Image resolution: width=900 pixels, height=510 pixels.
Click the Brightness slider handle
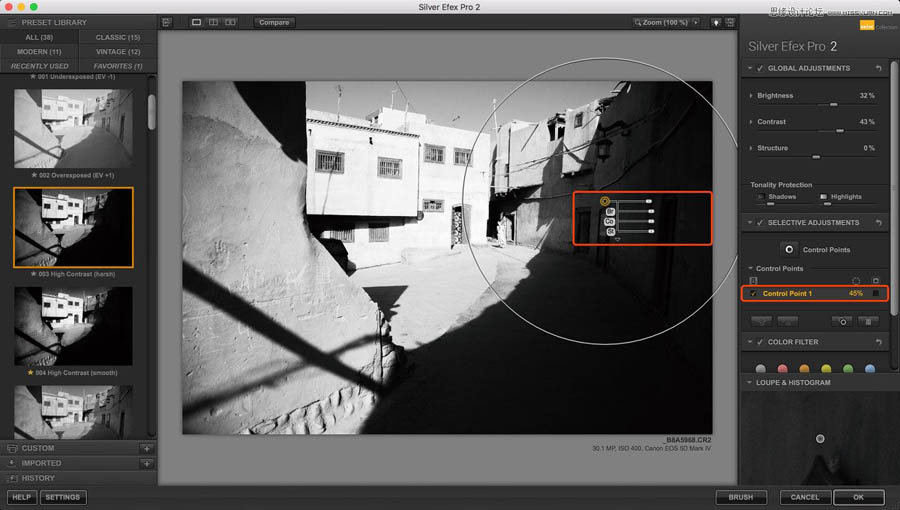coord(833,104)
